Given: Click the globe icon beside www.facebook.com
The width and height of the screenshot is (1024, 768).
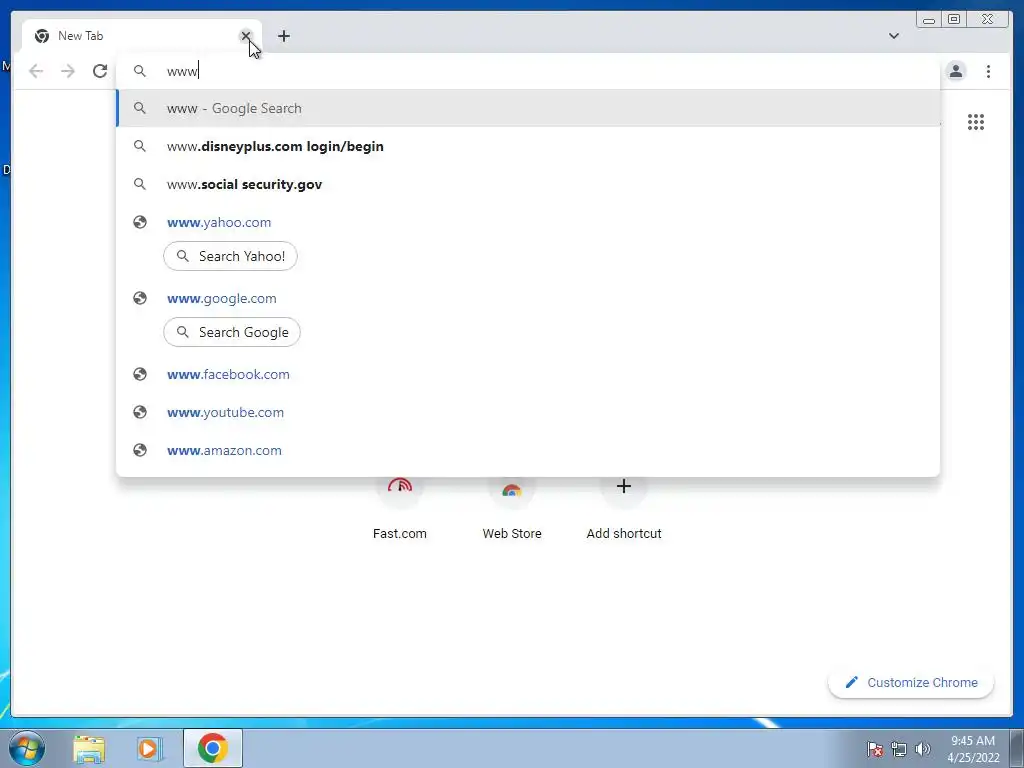Looking at the screenshot, I should pos(140,374).
